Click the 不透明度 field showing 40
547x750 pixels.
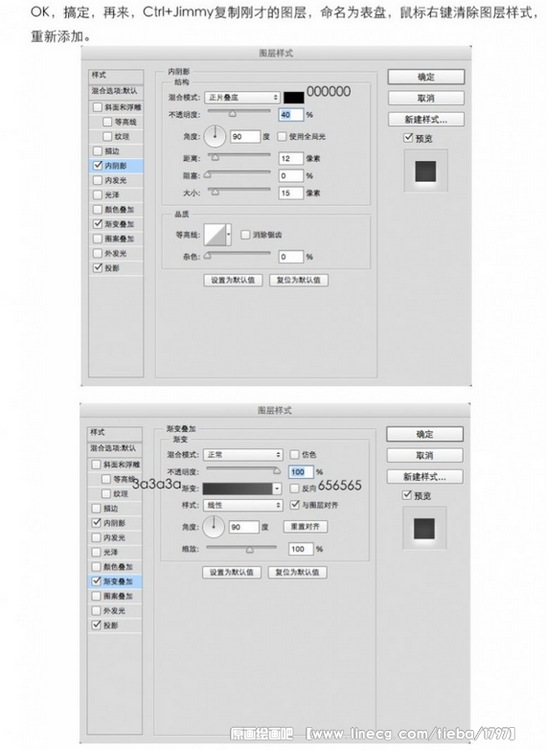pos(291,115)
